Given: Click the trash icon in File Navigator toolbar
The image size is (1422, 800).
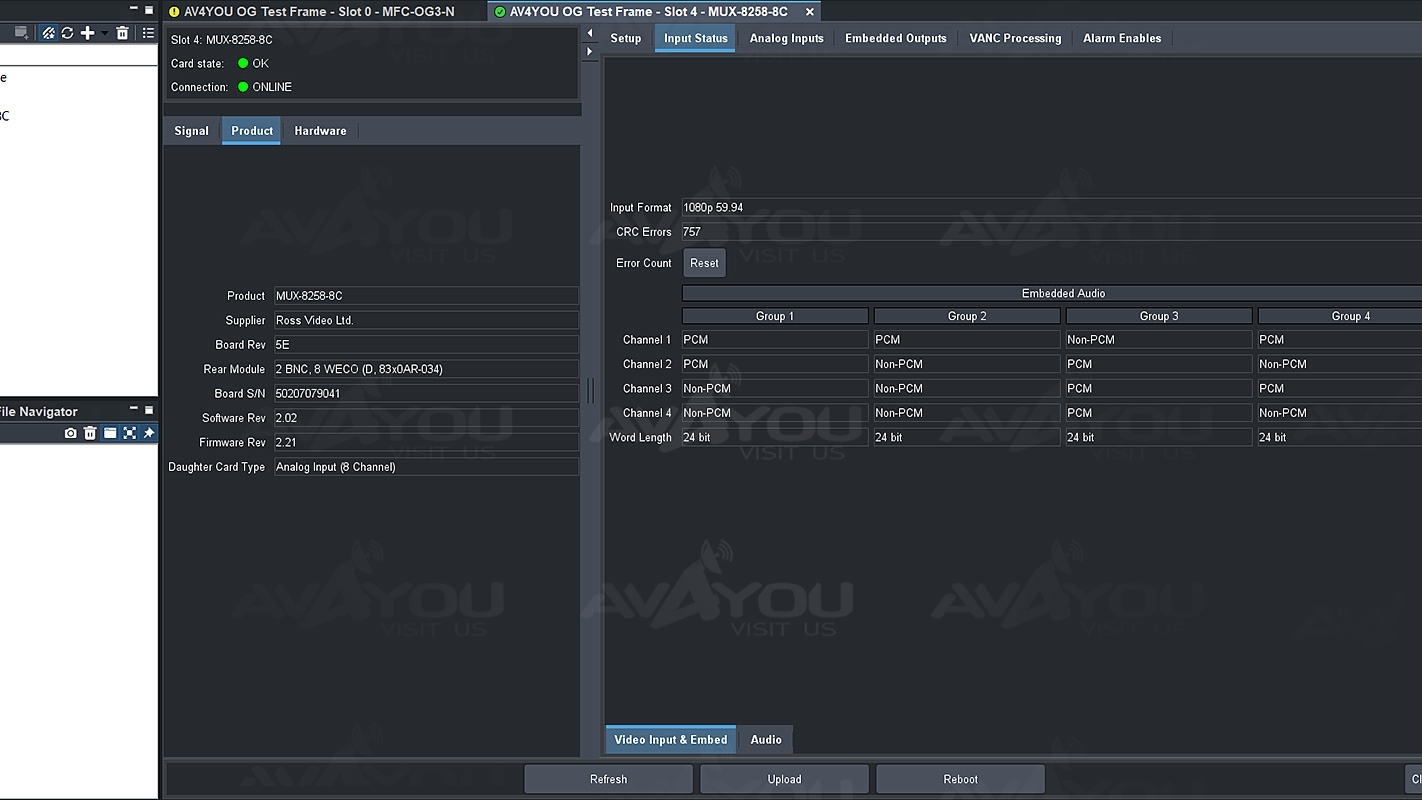Looking at the screenshot, I should tap(90, 433).
